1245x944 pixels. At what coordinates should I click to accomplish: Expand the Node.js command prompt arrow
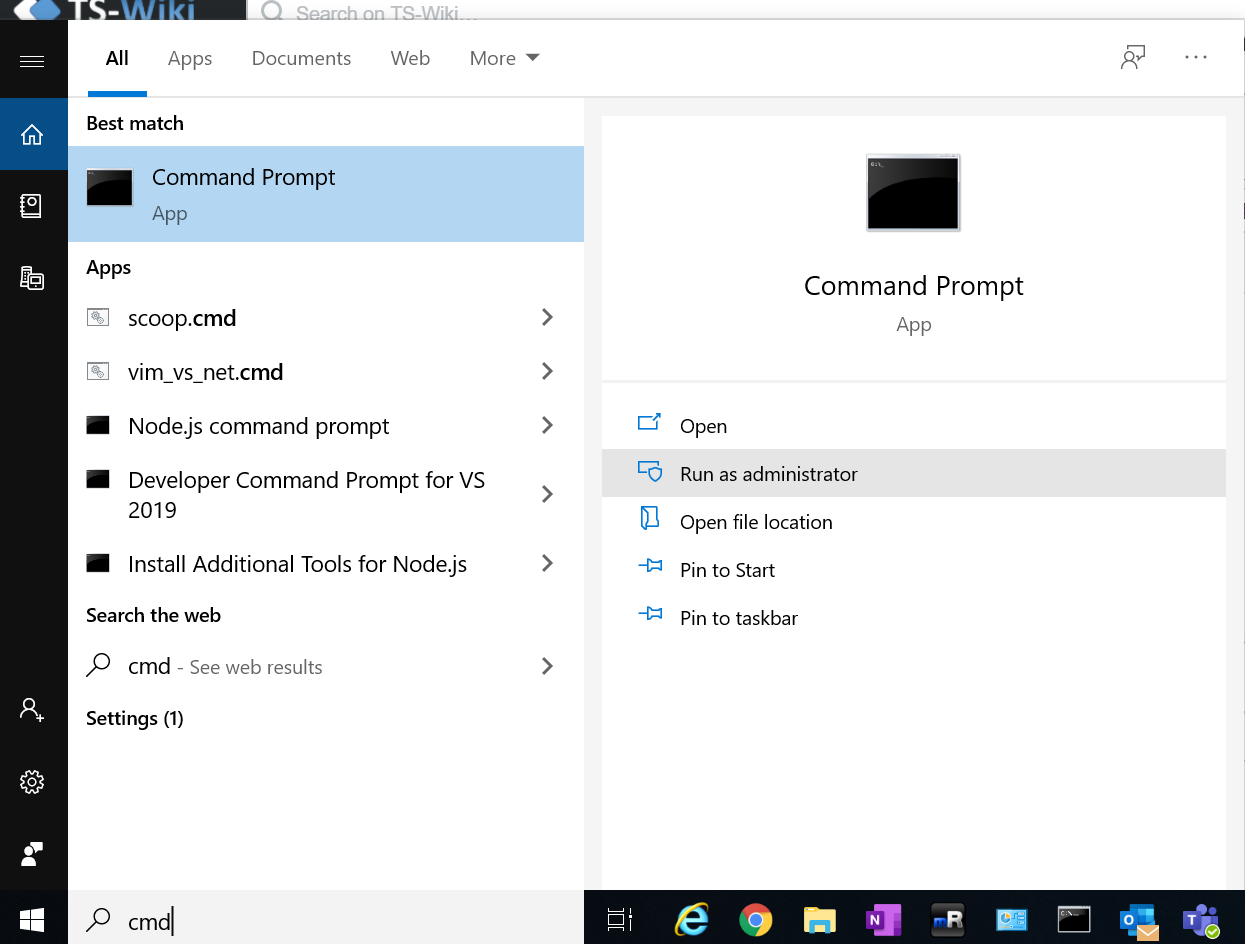coord(547,426)
